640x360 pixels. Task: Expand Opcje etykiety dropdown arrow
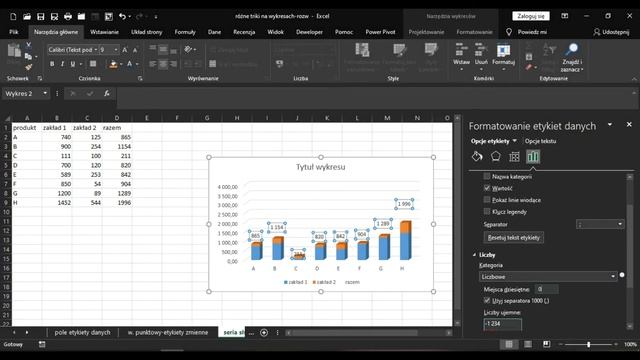coord(514,141)
